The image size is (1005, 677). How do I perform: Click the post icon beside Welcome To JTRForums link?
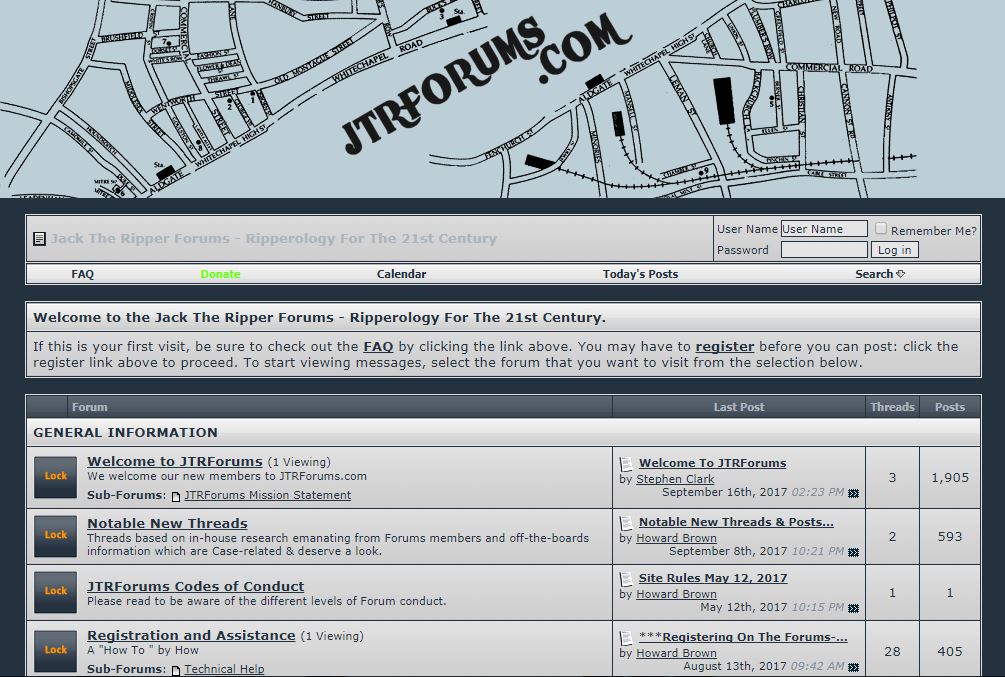626,462
